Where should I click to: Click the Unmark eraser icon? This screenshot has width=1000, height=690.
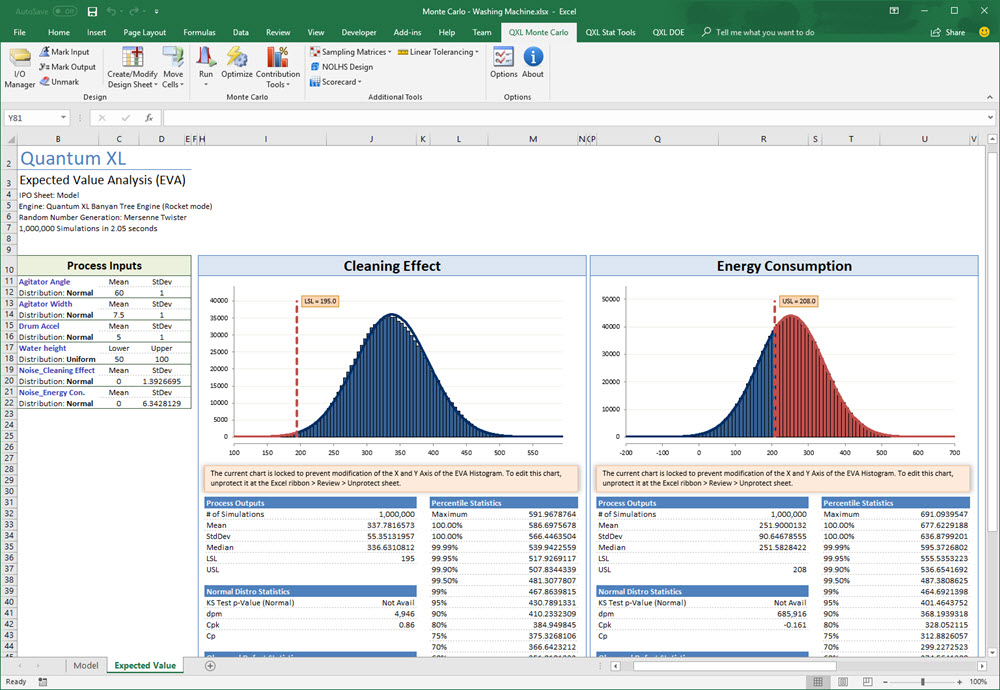(45, 82)
